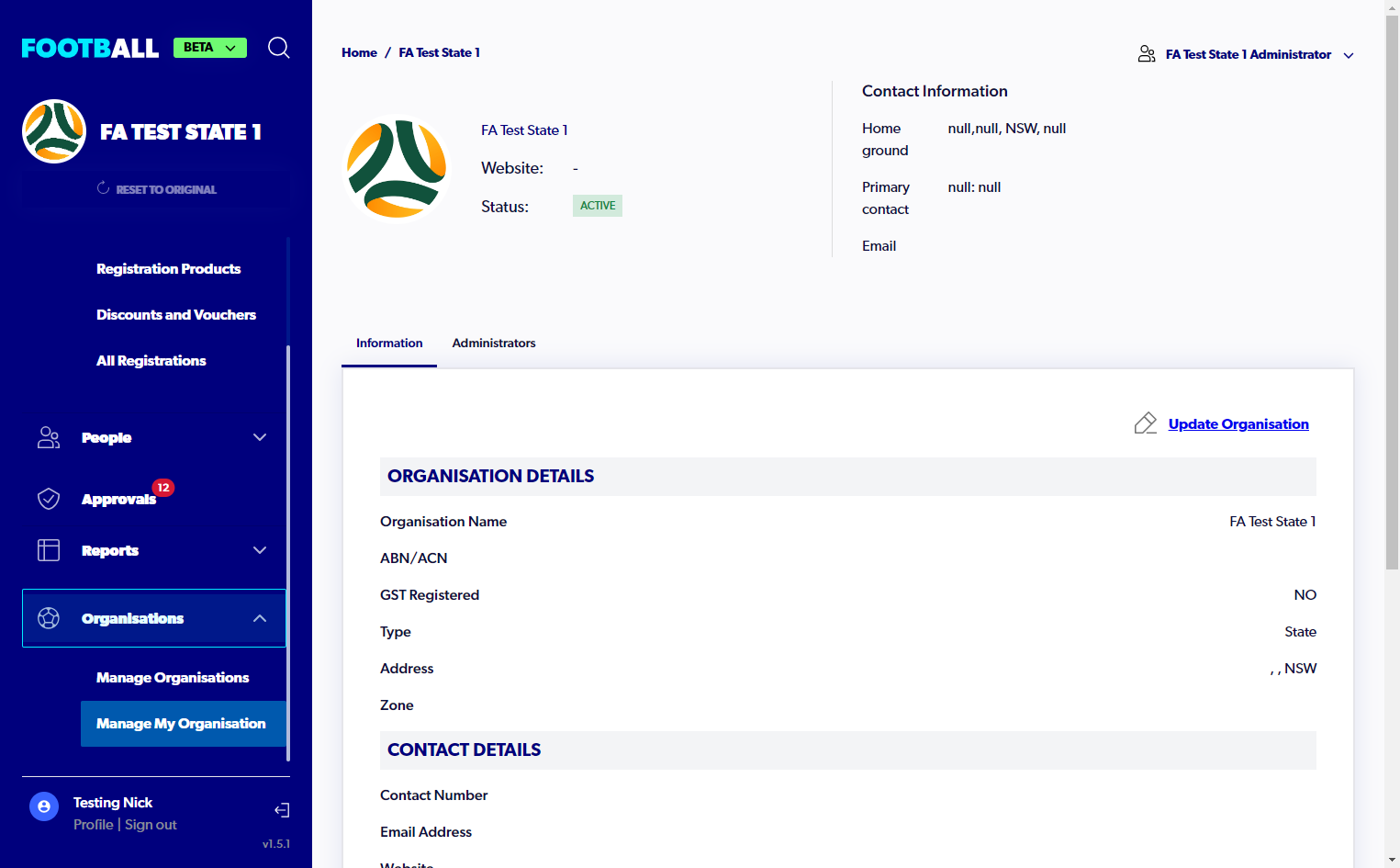This screenshot has width=1400, height=868.
Task: Click the FA Test State 1 sidebar logo
Action: pyautogui.click(x=54, y=131)
